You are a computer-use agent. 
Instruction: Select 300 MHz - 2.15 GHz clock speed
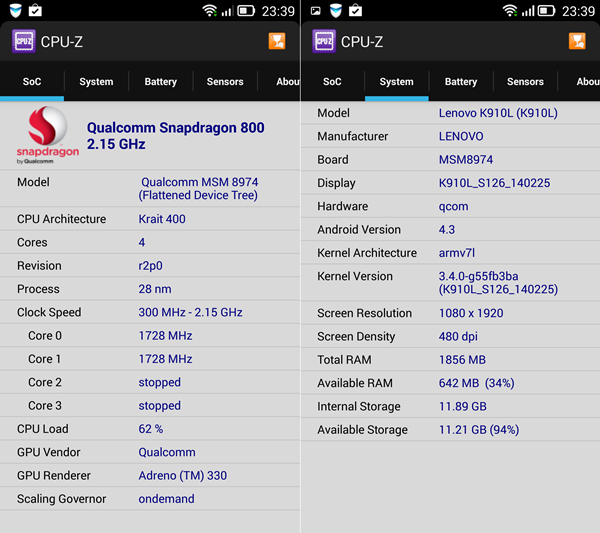coord(190,312)
